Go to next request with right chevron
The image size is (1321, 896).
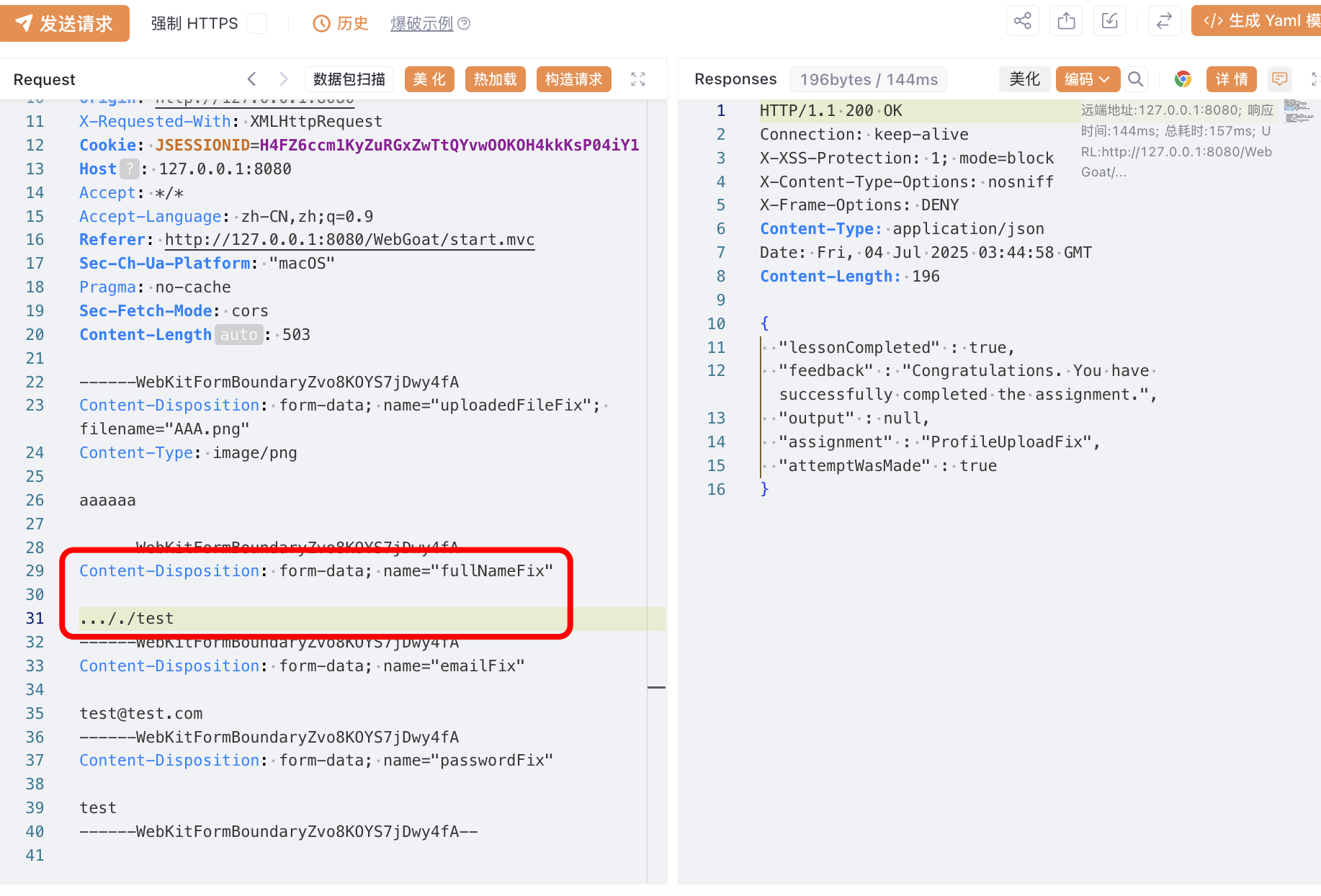(283, 79)
